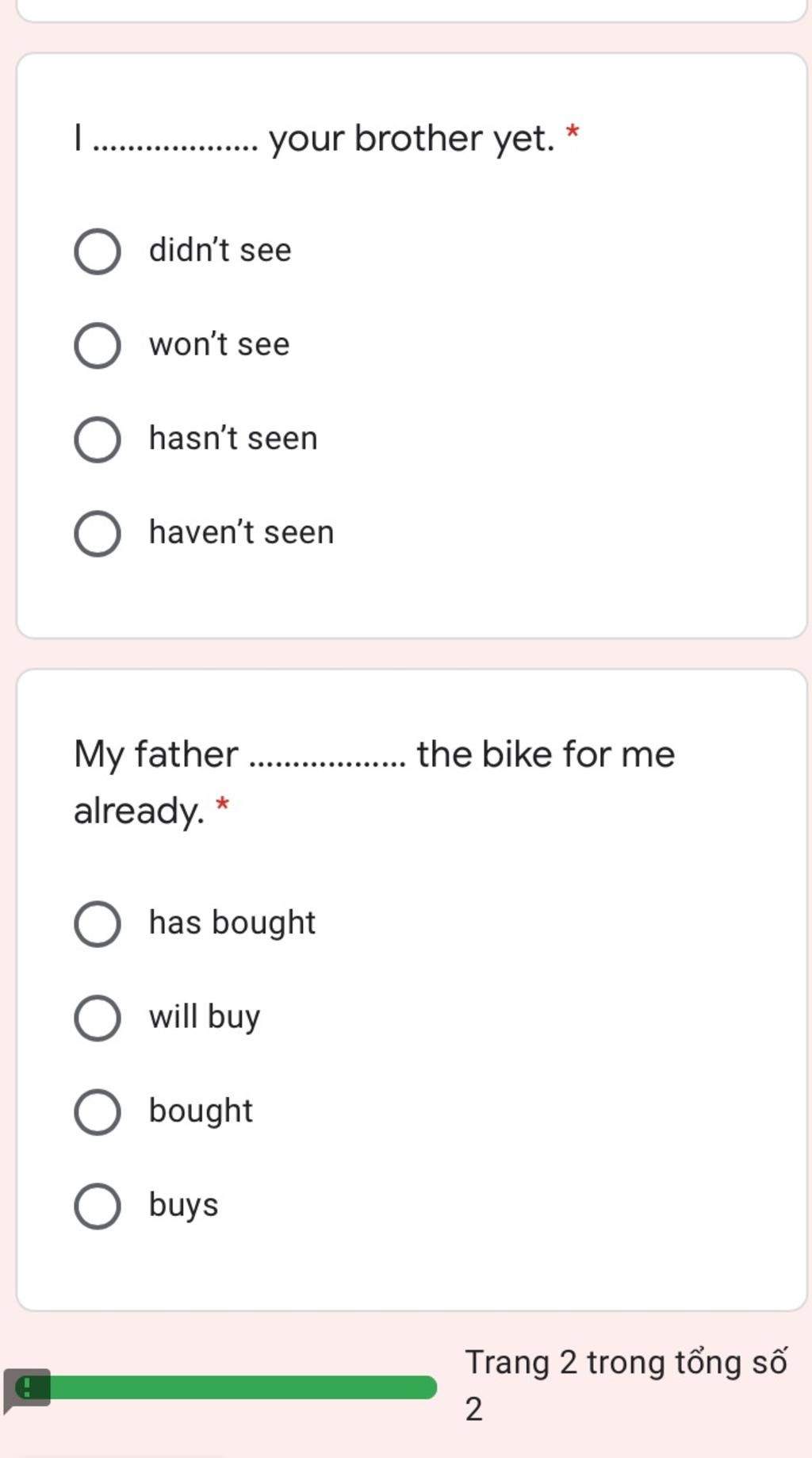Click the "buys" answer label text
The height and width of the screenshot is (1458, 812).
point(183,1206)
